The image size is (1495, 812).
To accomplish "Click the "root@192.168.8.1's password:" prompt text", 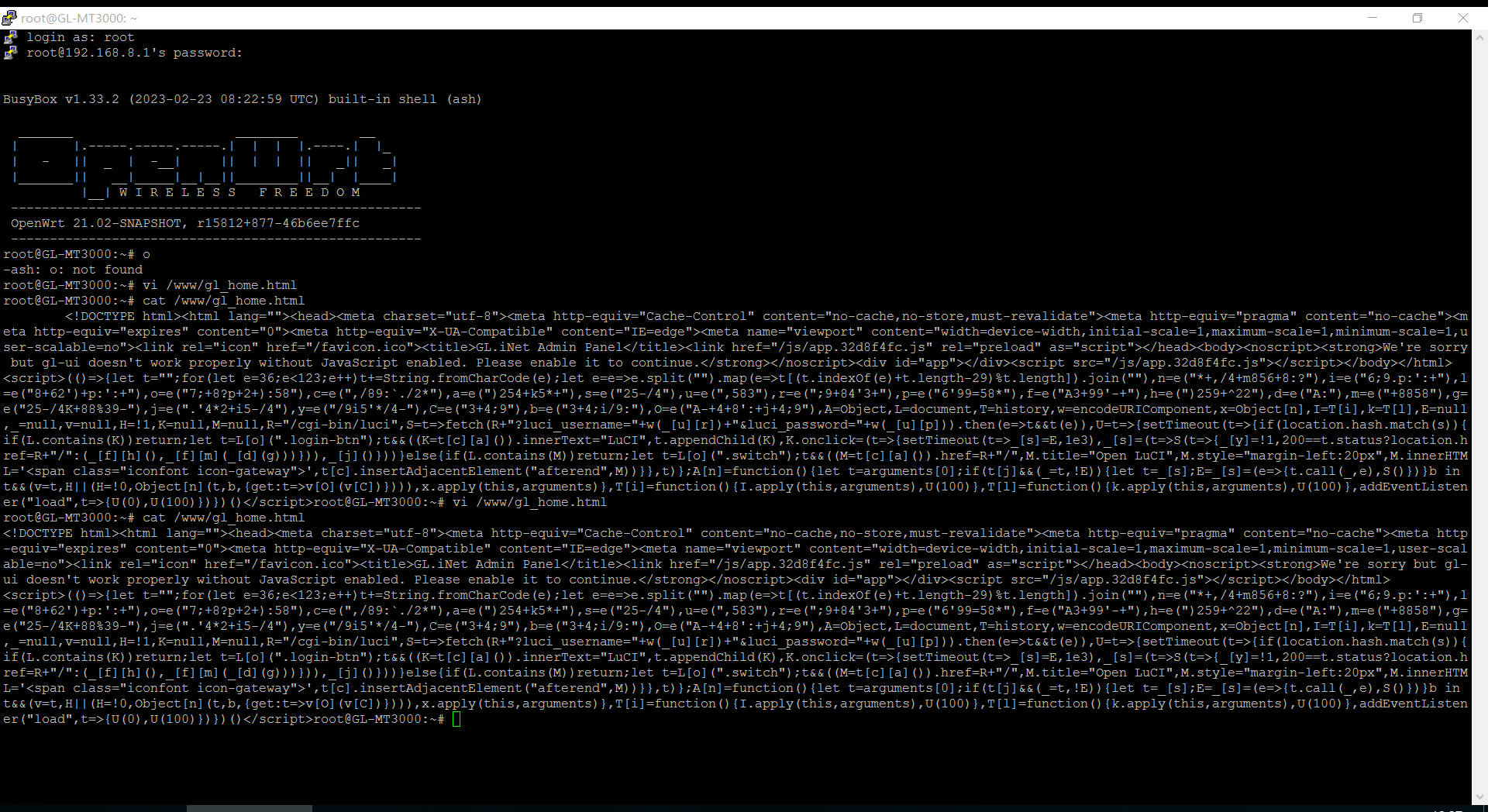I will click(x=134, y=53).
